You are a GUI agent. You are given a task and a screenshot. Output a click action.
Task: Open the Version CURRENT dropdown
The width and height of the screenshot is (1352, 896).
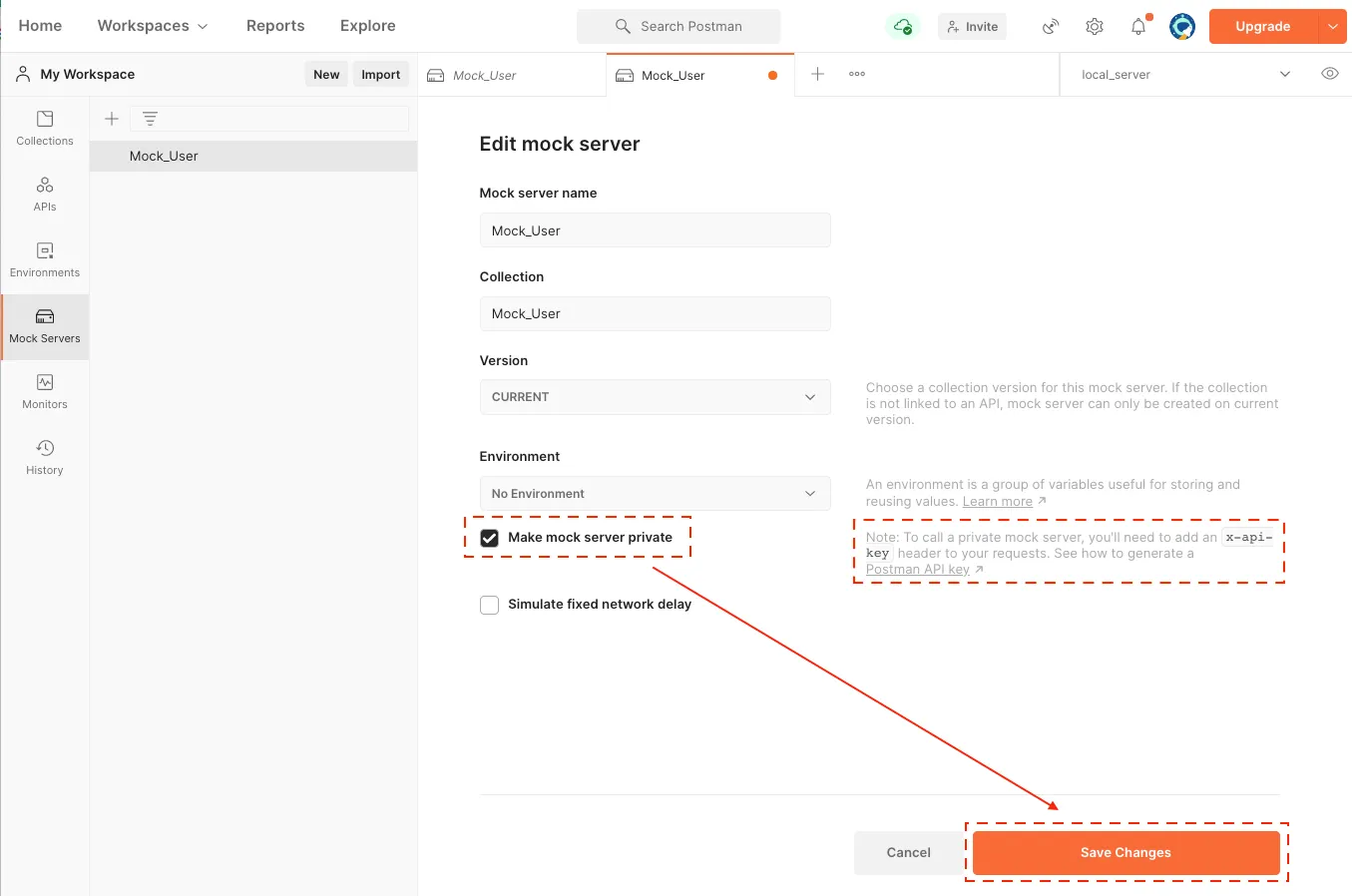[x=656, y=397]
